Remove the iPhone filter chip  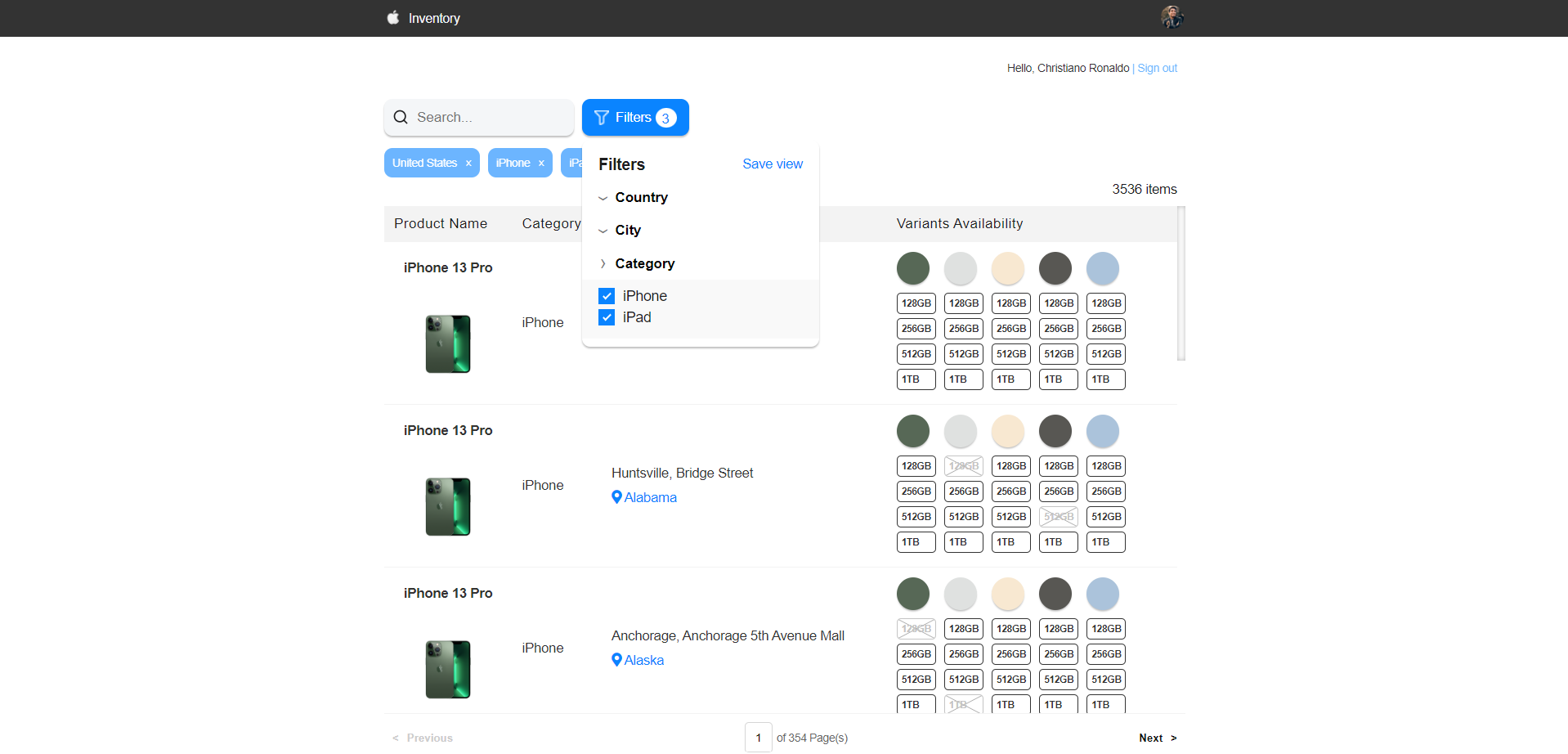[x=541, y=164]
